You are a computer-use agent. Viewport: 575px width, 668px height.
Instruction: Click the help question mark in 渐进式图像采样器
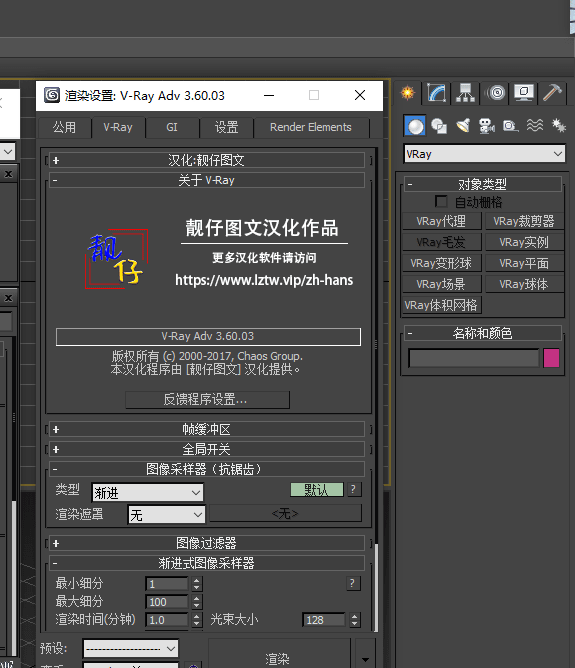pyautogui.click(x=352, y=583)
